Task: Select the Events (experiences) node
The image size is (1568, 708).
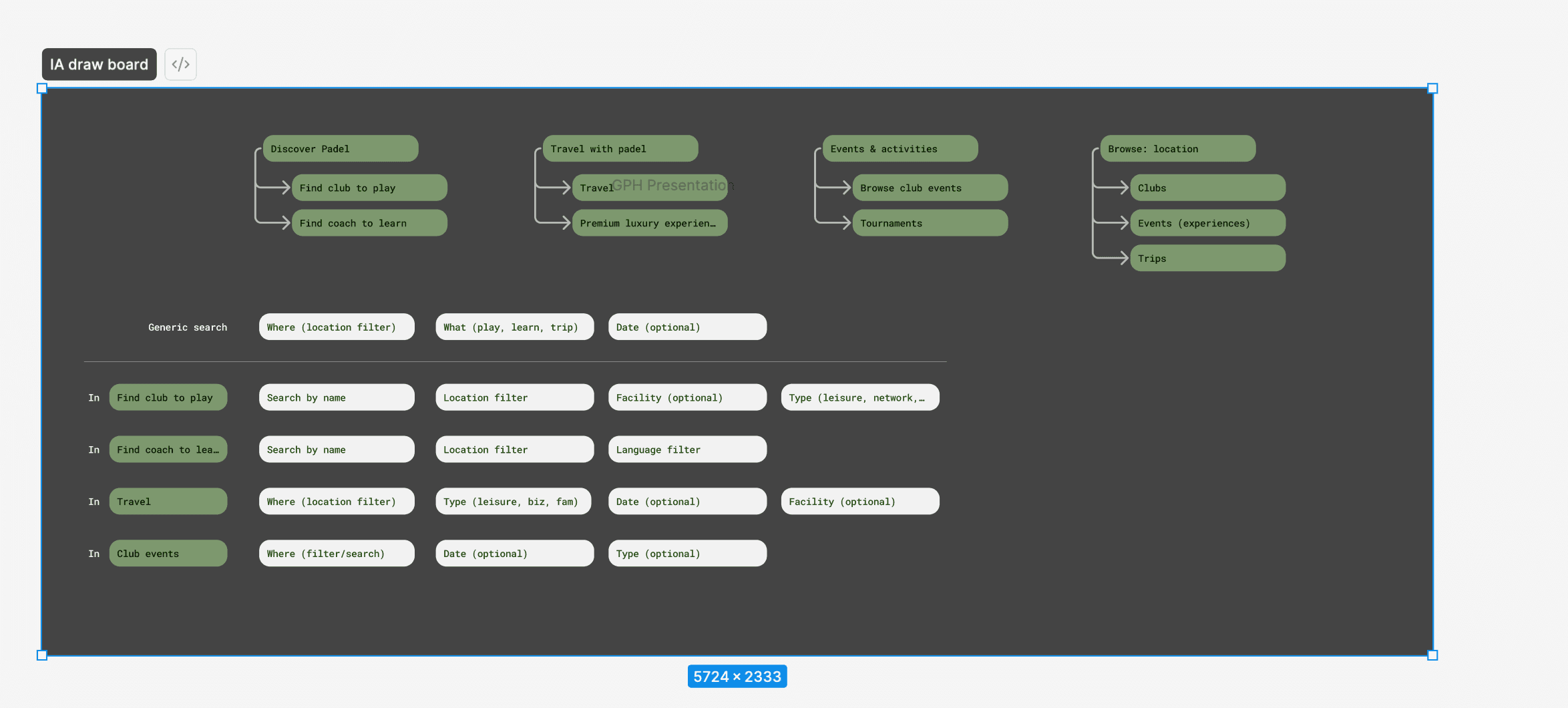Action: tap(1208, 223)
